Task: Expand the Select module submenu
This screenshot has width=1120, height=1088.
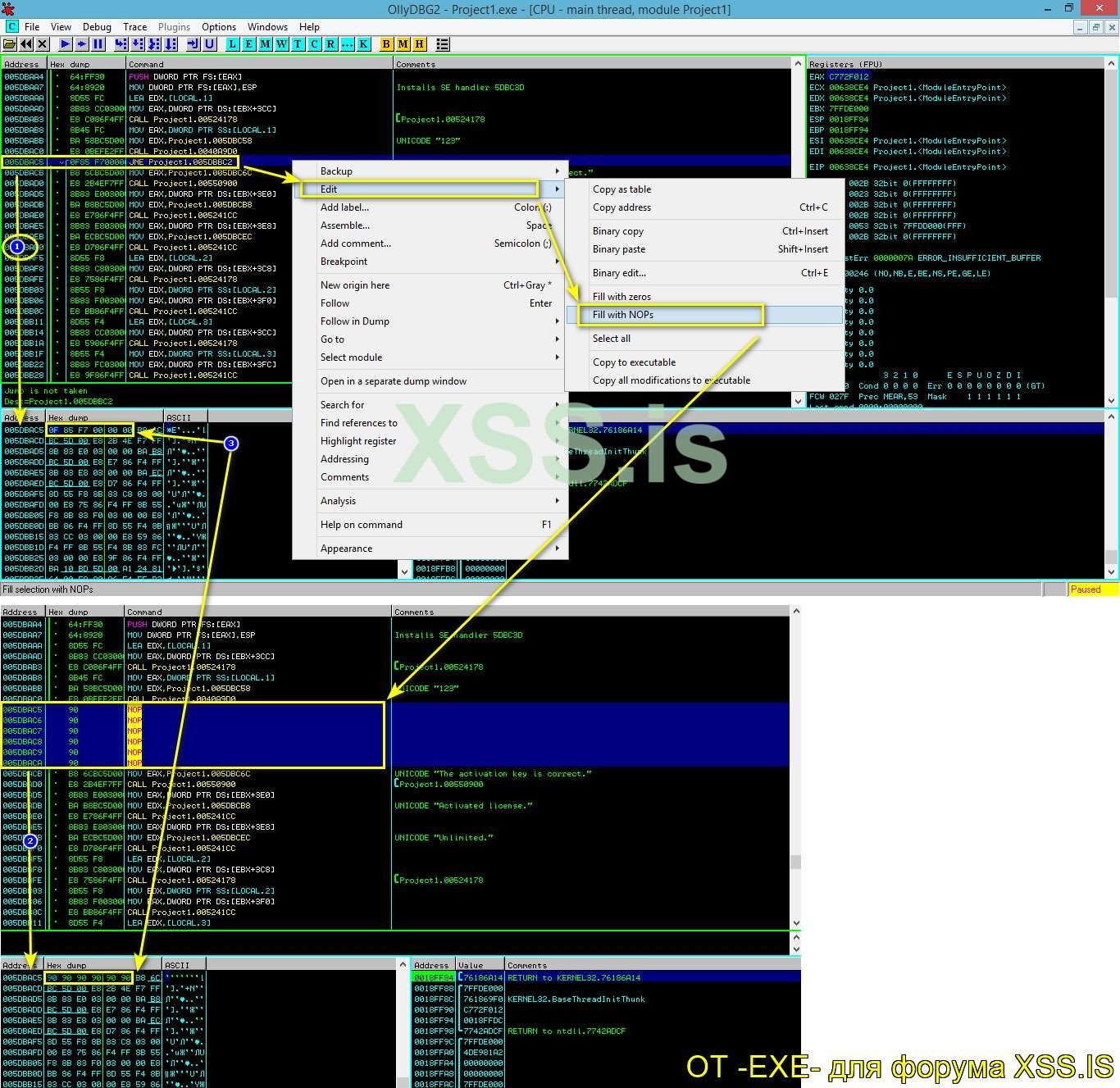Action: [x=430, y=357]
